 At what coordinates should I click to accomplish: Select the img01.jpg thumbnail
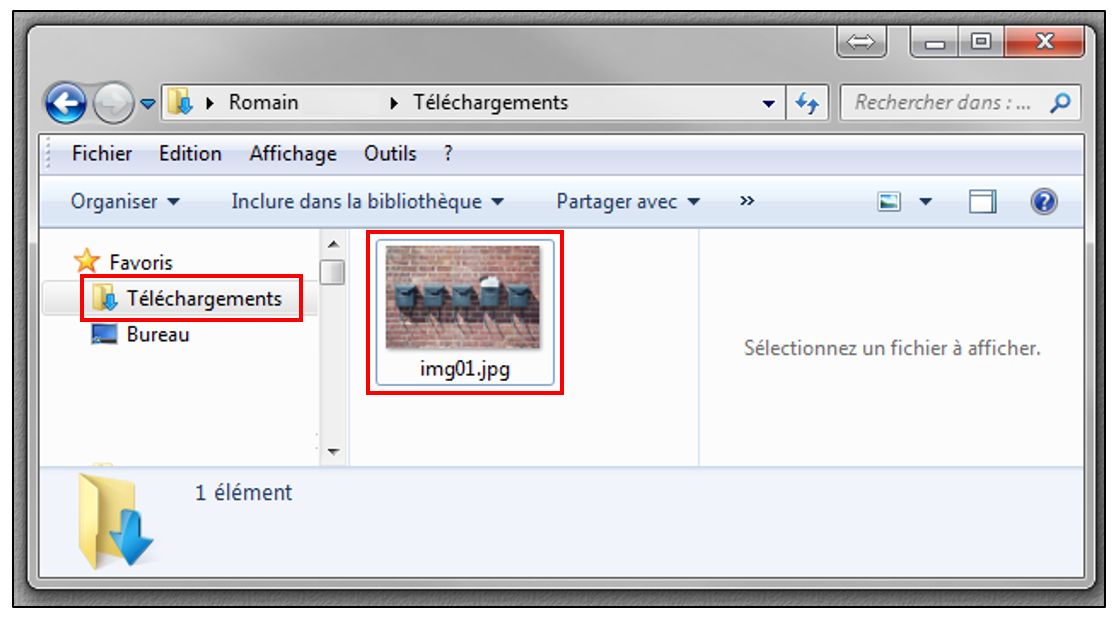pos(464,312)
